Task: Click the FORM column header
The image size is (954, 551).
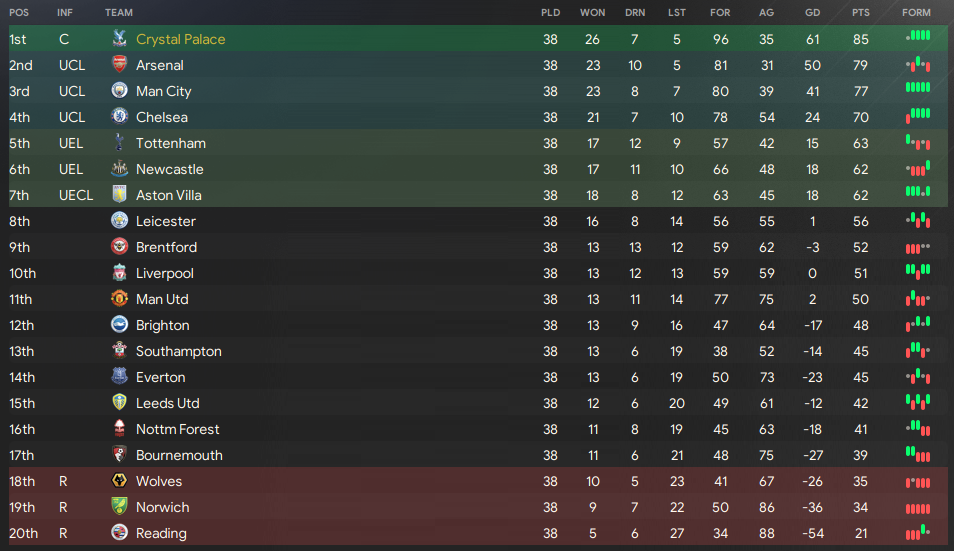Action: click(916, 12)
